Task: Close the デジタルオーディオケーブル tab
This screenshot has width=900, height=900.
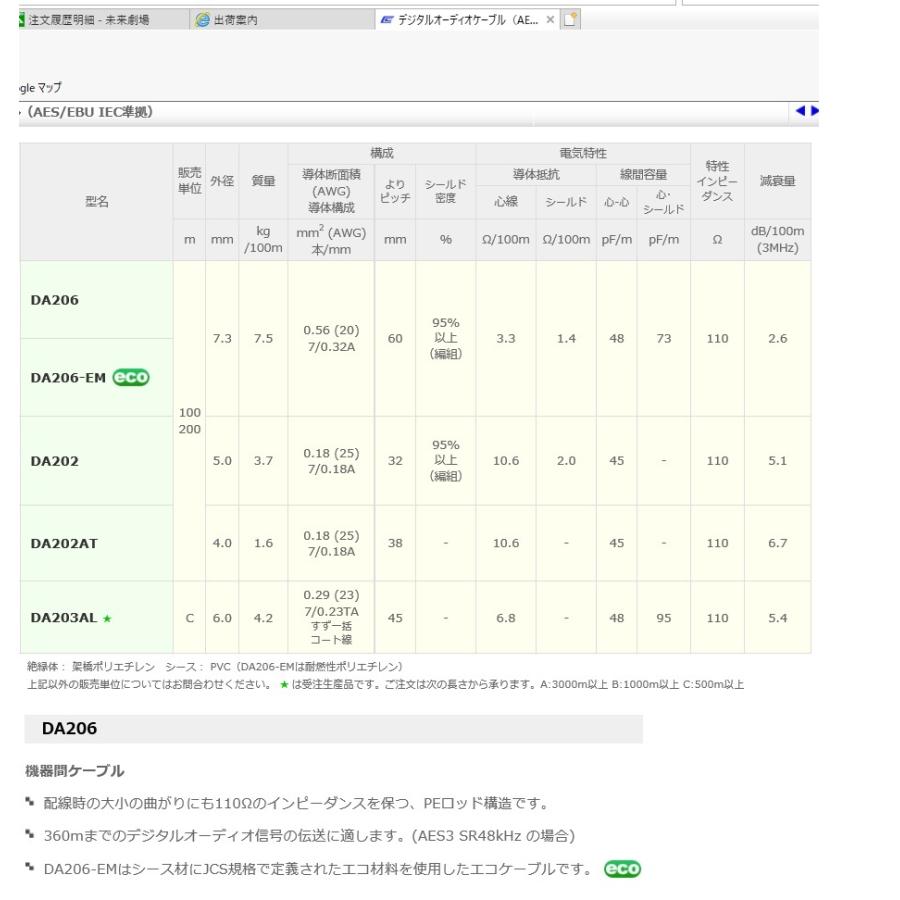Action: tap(549, 19)
